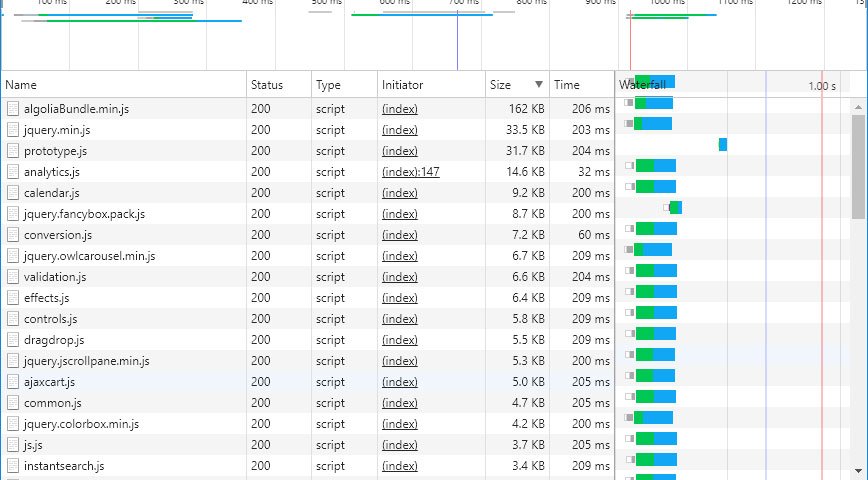Click the ajaxcart.js file icon
The width and height of the screenshot is (868, 480).
(x=13, y=382)
